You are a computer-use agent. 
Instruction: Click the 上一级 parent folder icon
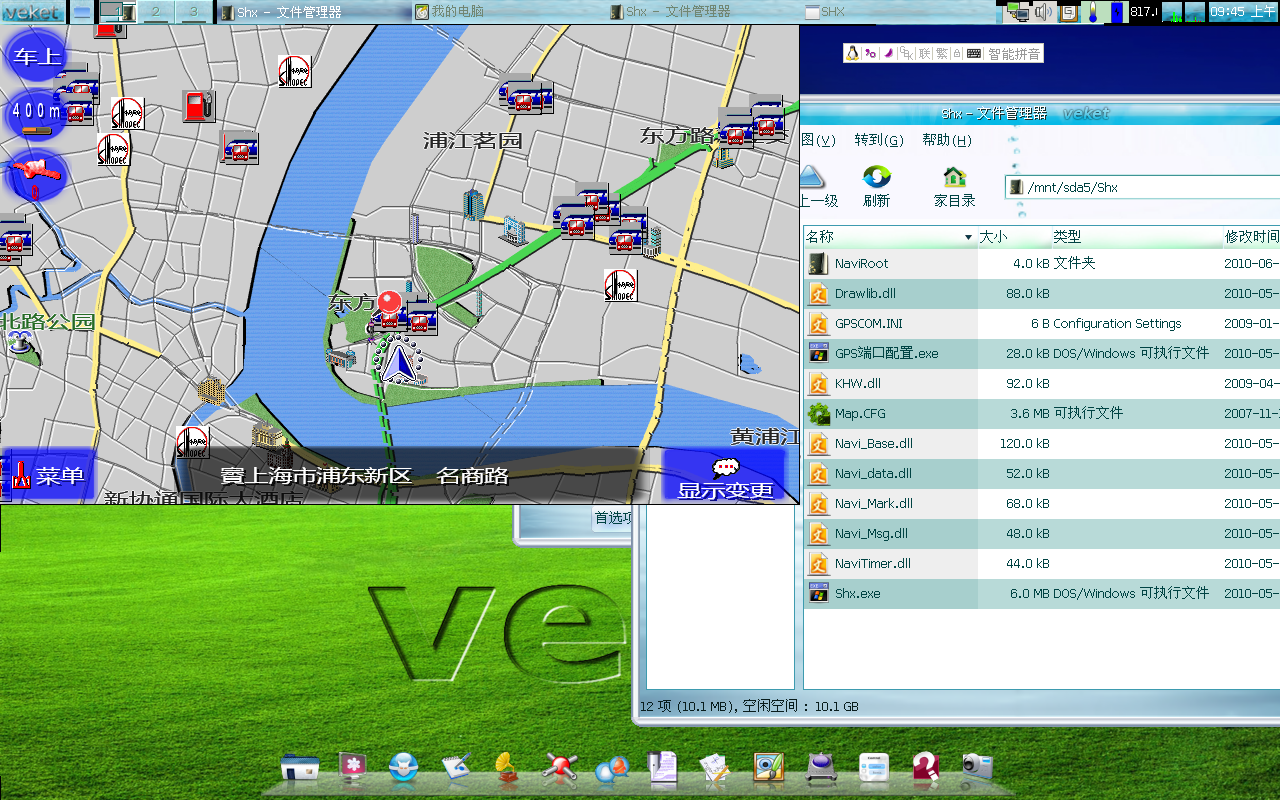[x=819, y=187]
